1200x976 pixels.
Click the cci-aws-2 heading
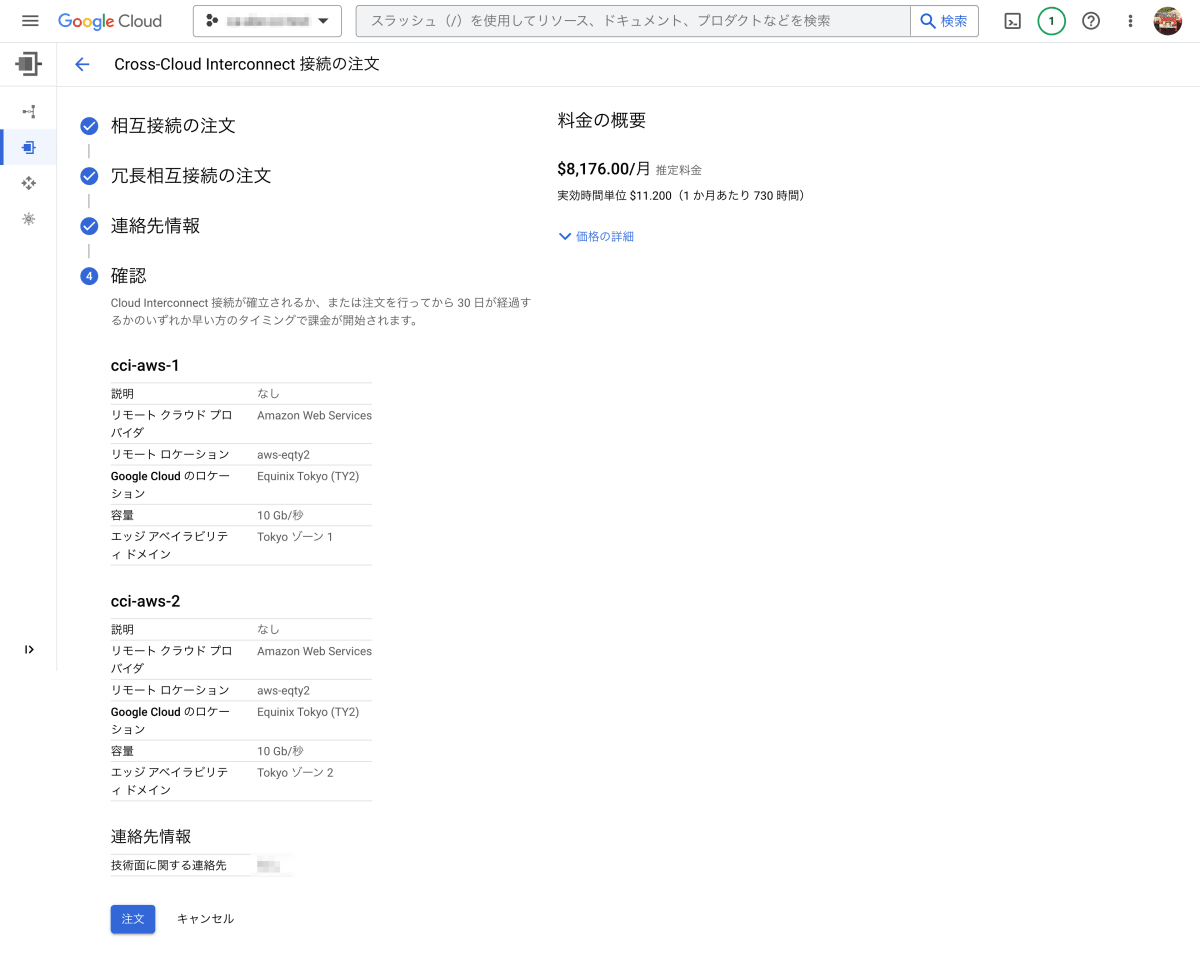145,602
